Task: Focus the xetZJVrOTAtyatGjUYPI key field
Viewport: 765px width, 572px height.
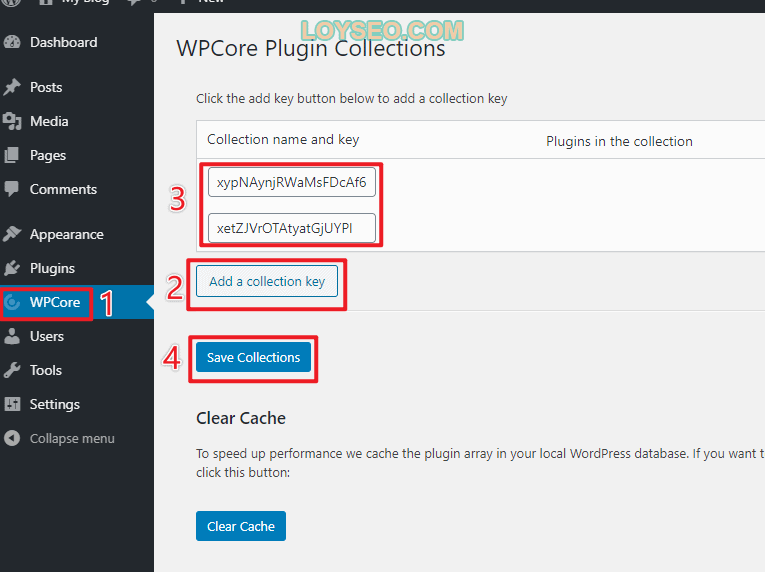Action: (292, 228)
